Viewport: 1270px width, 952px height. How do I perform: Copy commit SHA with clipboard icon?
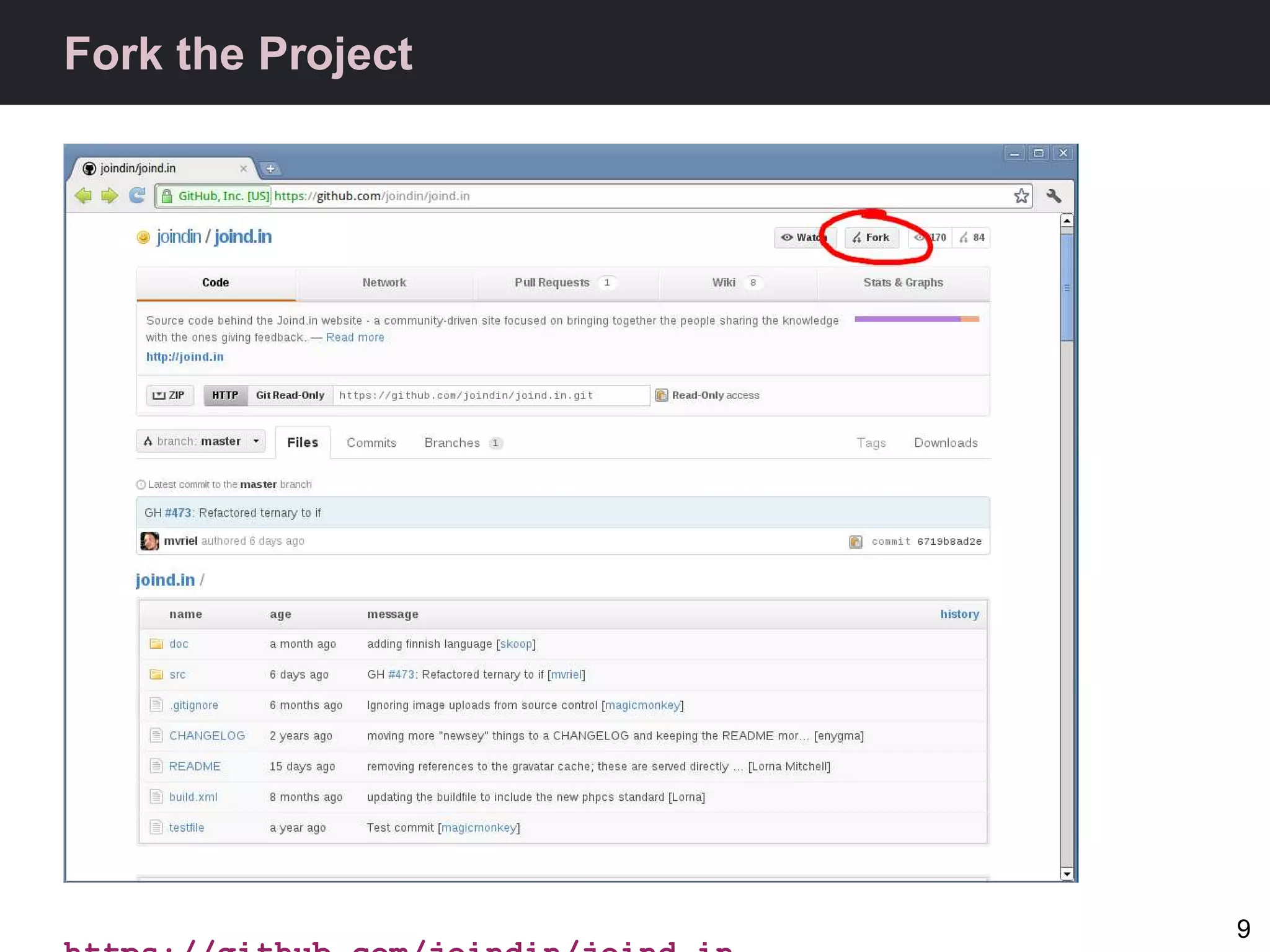coord(856,542)
